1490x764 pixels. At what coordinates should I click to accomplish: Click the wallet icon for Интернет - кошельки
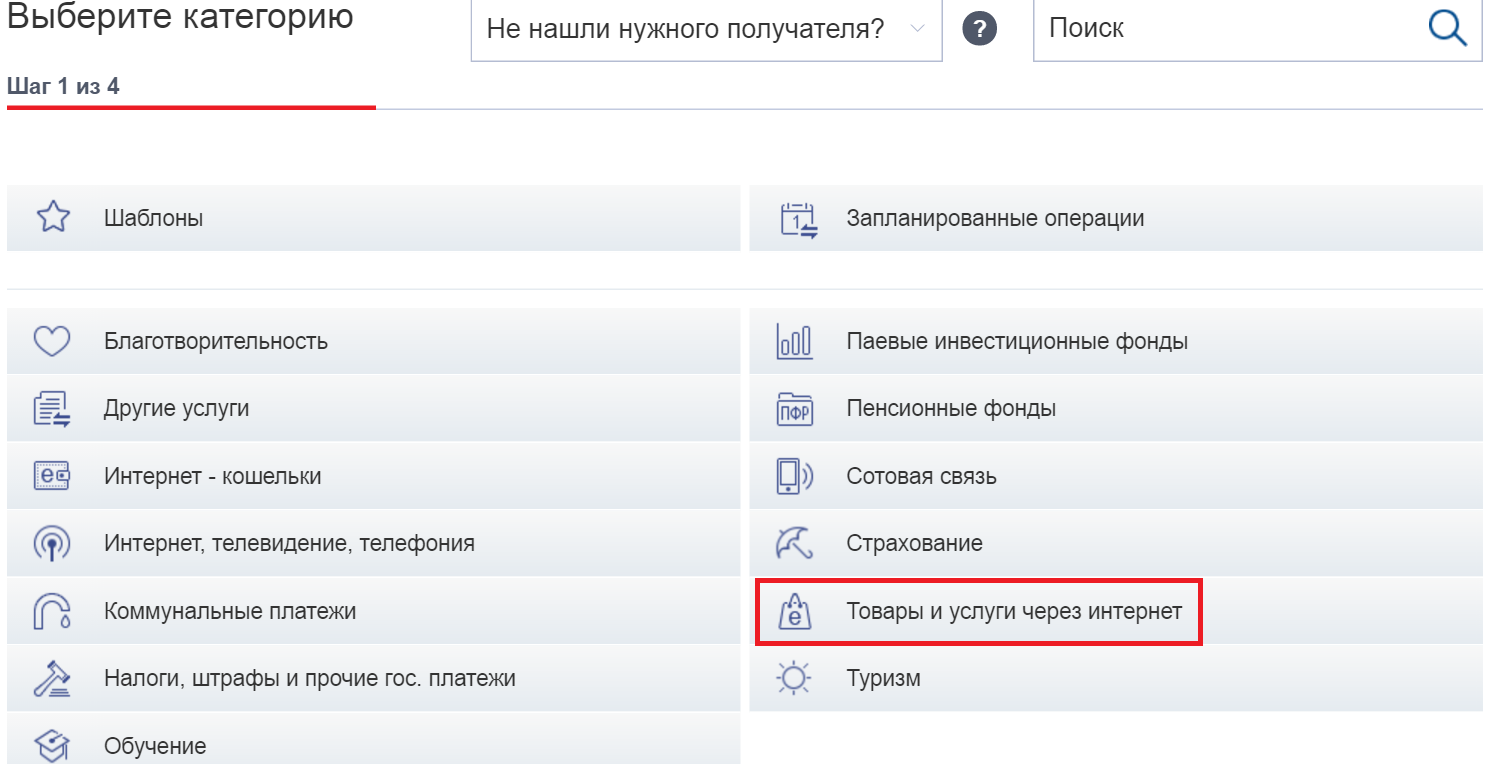tap(52, 477)
